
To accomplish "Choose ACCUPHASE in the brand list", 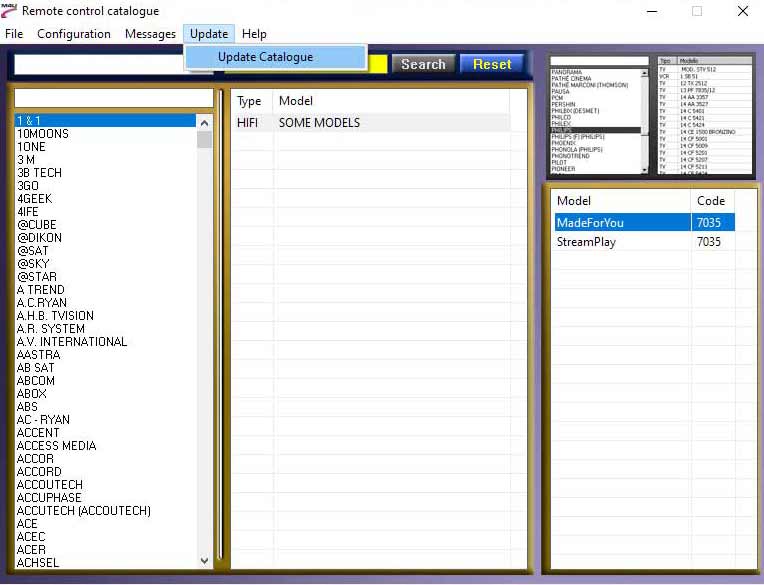I will tap(49, 498).
